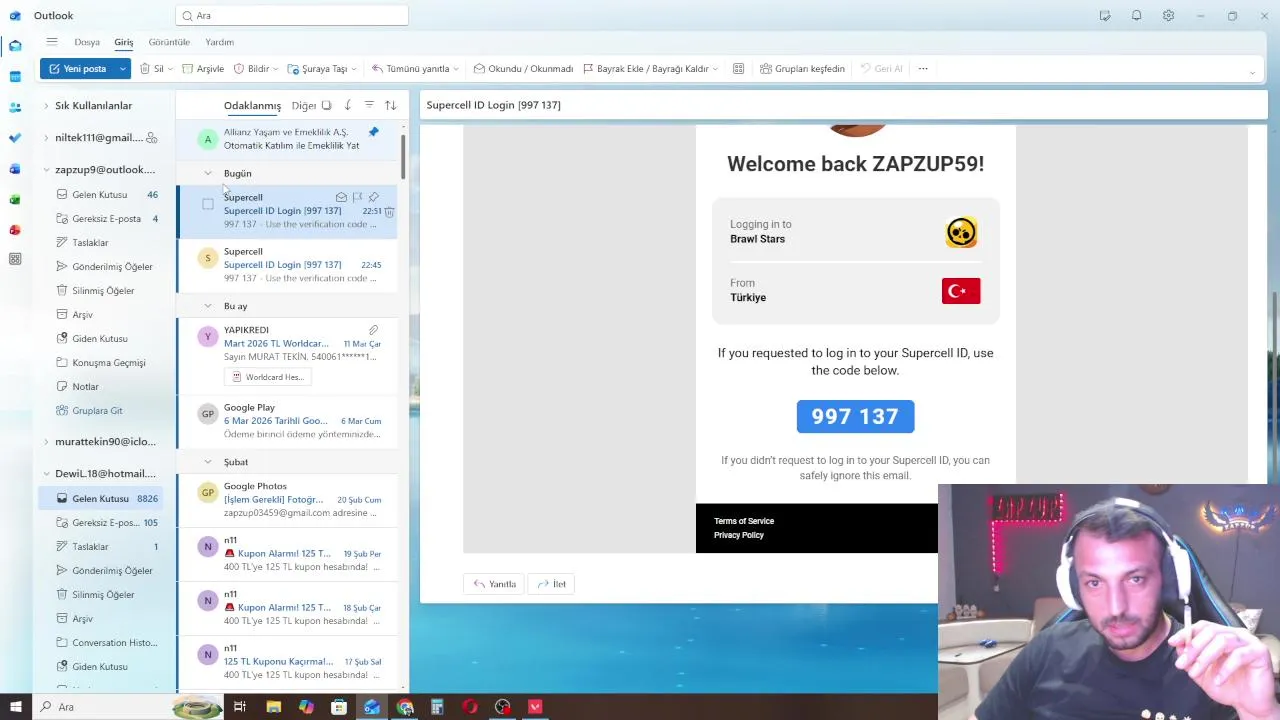Screen dimensions: 1280x720
Task: Open Windows Task View in taskbar
Action: tap(240, 707)
